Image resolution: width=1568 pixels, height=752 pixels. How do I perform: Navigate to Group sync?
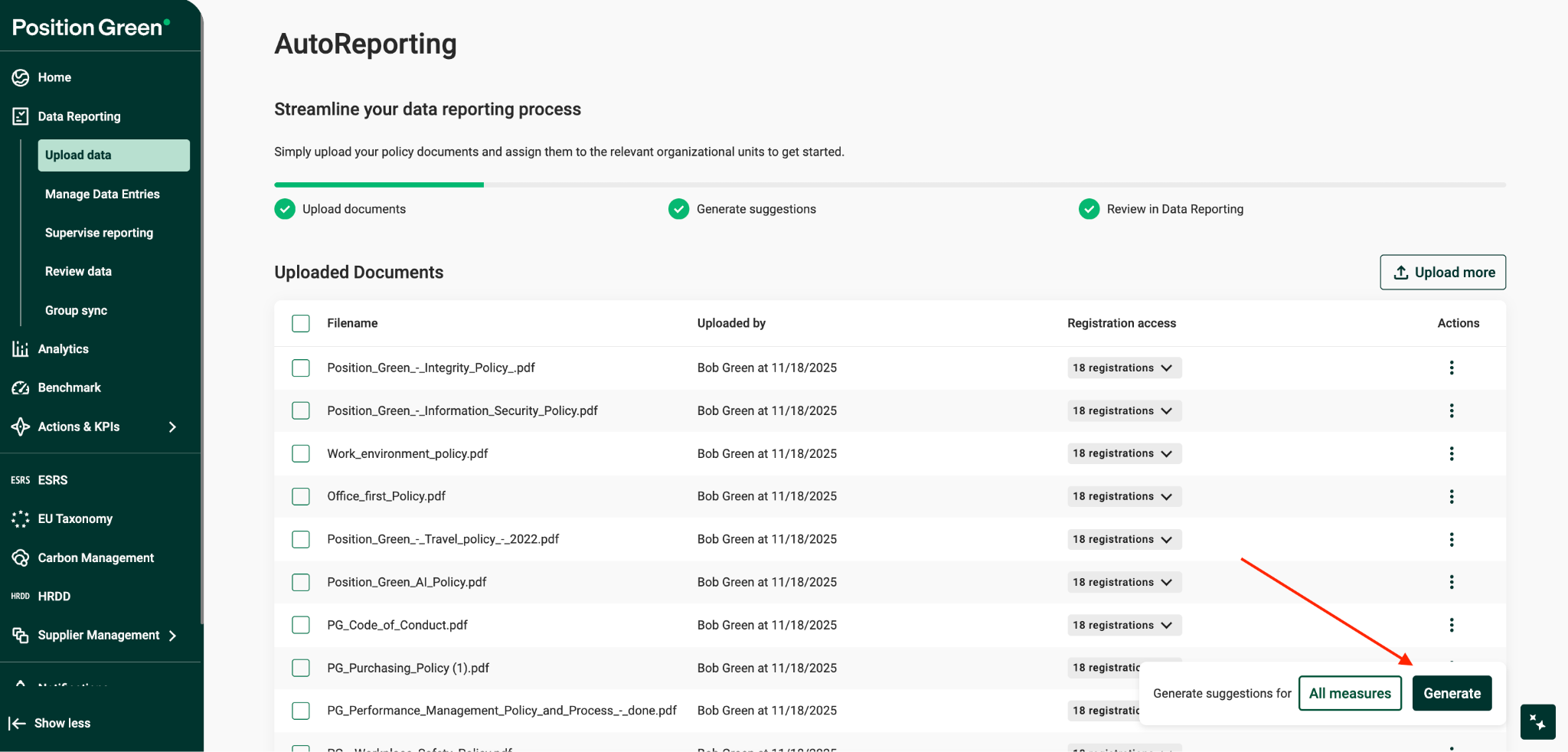pyautogui.click(x=76, y=310)
